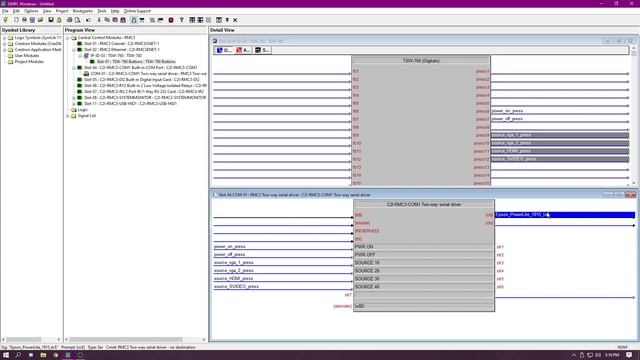
Task: Click the Epson_PowerLite tx$ signal field
Action: [565, 215]
